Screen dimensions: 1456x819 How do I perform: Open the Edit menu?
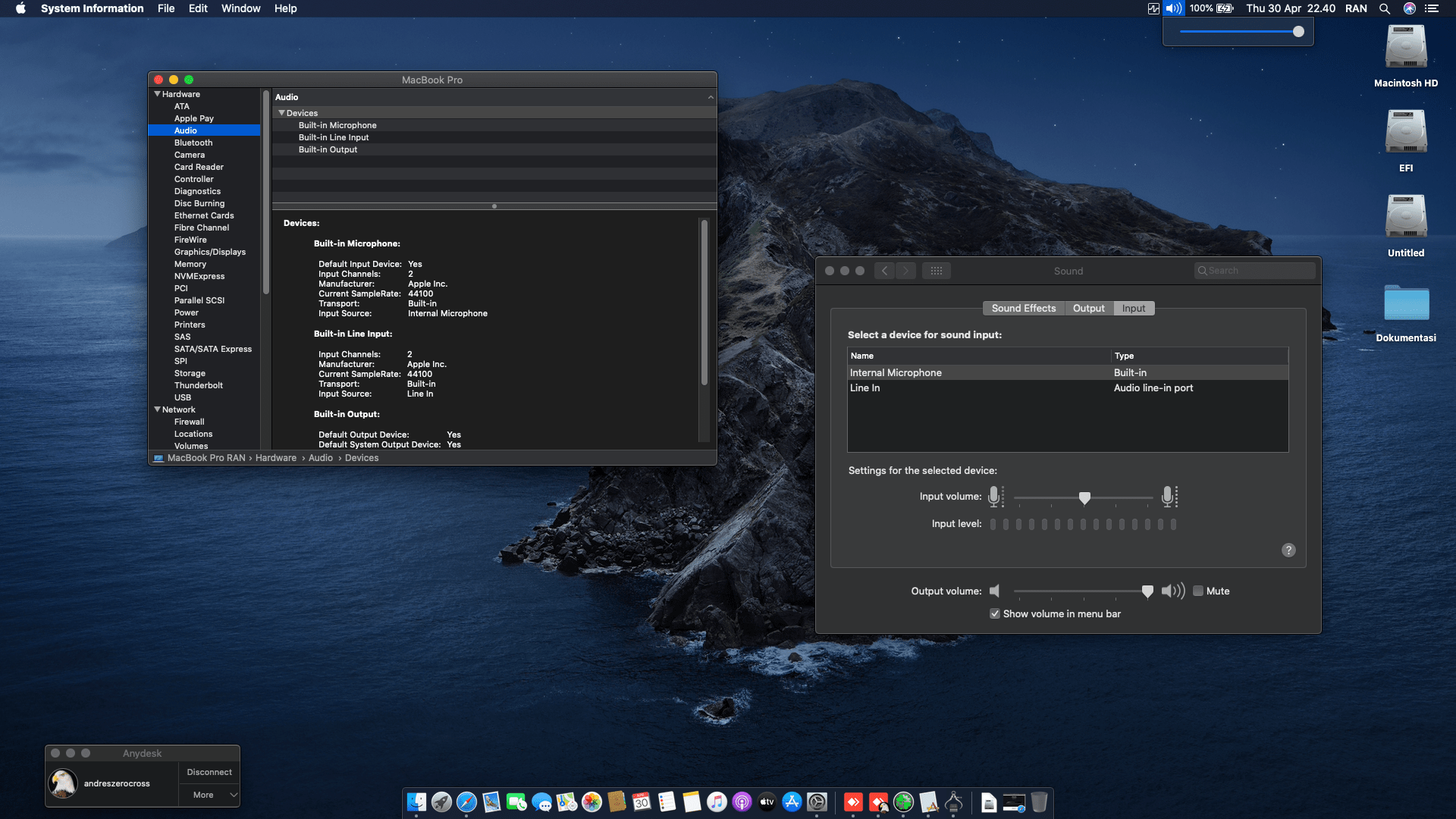pyautogui.click(x=198, y=8)
